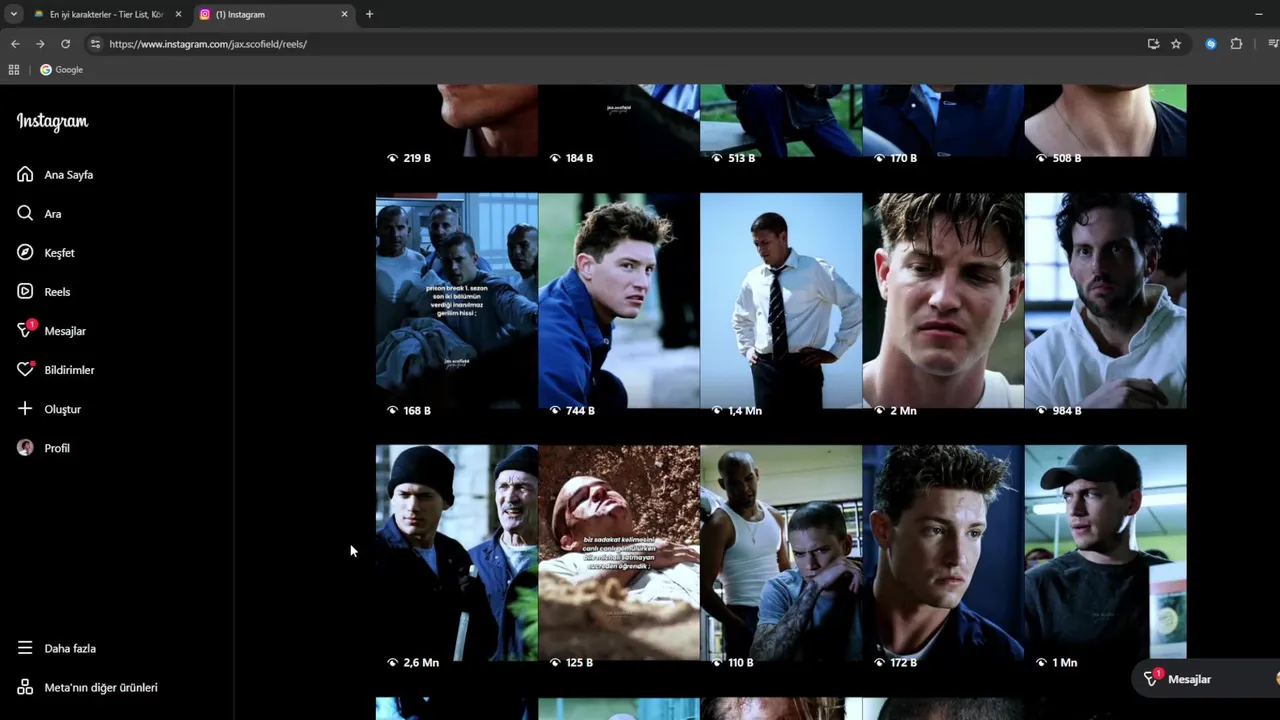Open the browser extensions puzzle icon

(1236, 44)
